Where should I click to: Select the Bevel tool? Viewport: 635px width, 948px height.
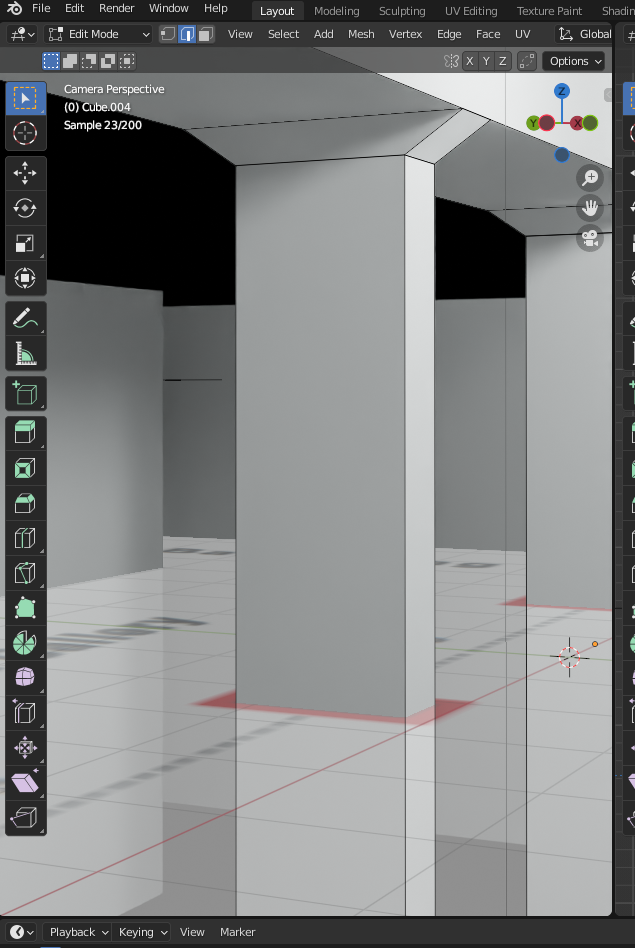[x=25, y=503]
